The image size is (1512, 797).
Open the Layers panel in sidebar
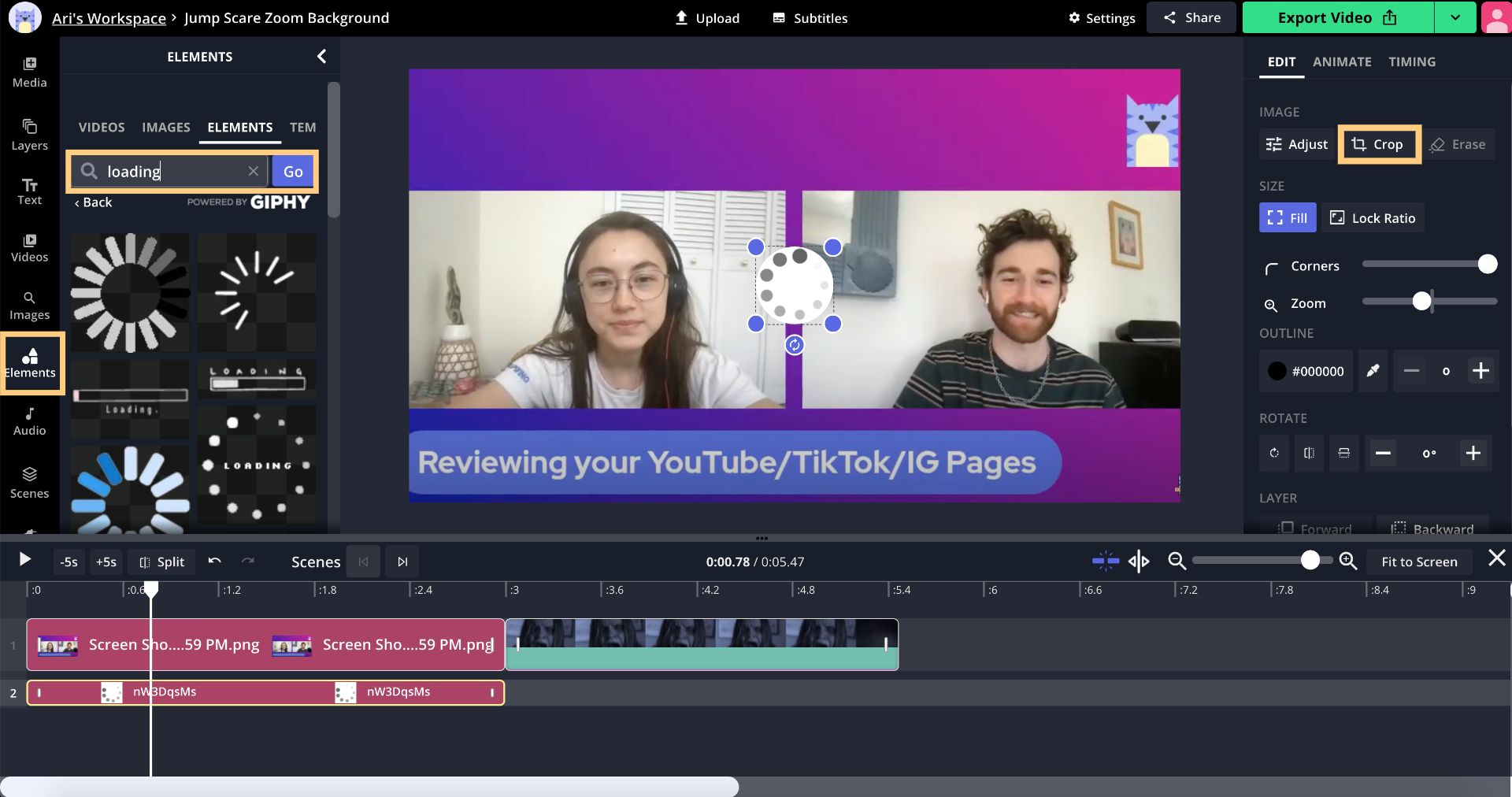(x=29, y=135)
